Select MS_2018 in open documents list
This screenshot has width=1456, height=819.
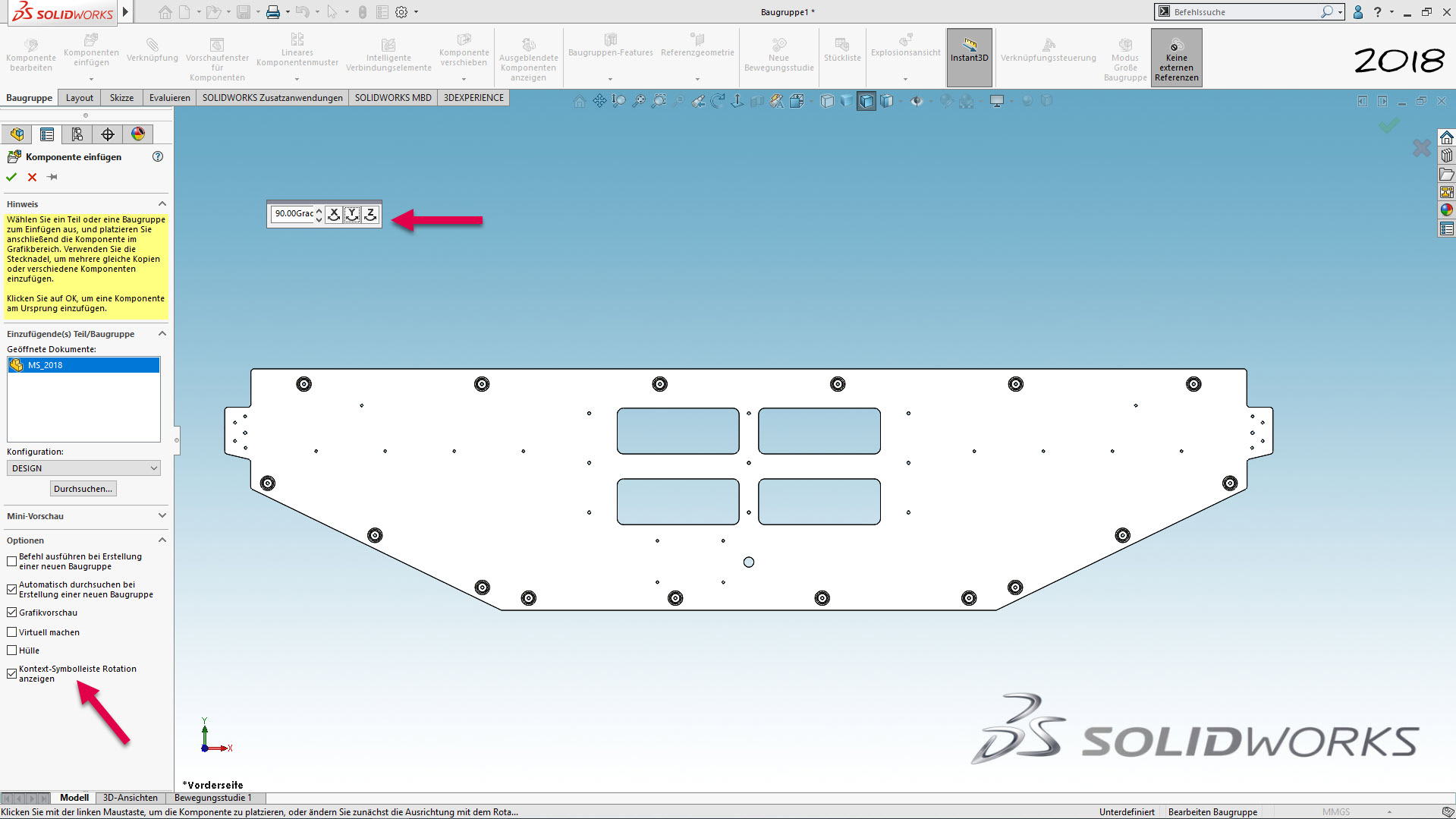[83, 365]
